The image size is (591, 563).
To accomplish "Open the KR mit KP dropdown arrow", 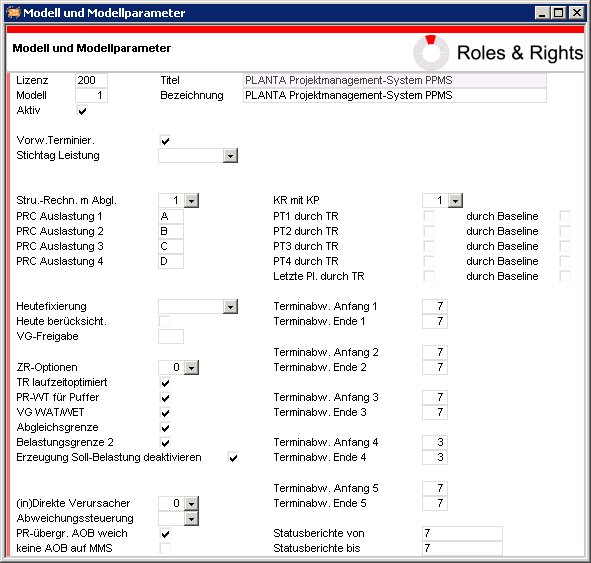I will tap(455, 201).
